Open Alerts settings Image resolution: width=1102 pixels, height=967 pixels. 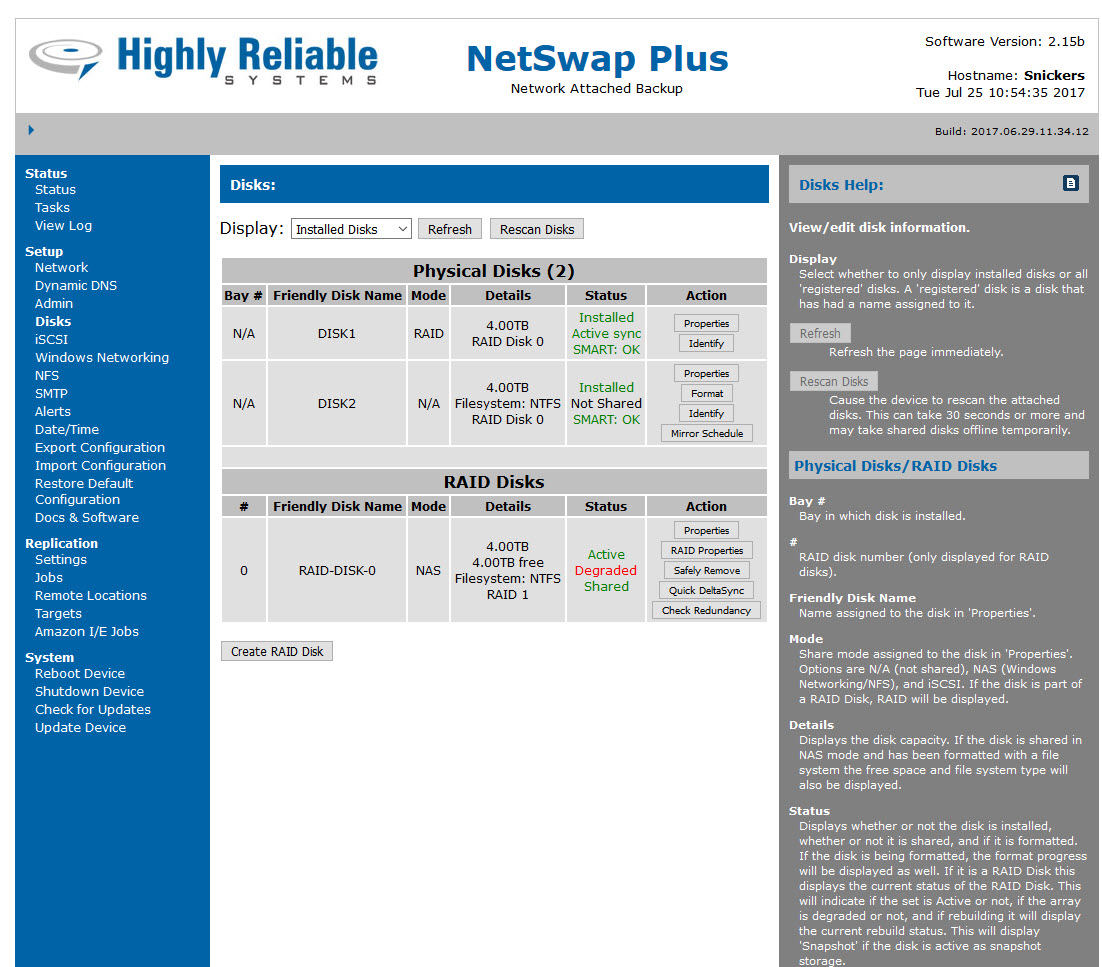pyautogui.click(x=53, y=412)
